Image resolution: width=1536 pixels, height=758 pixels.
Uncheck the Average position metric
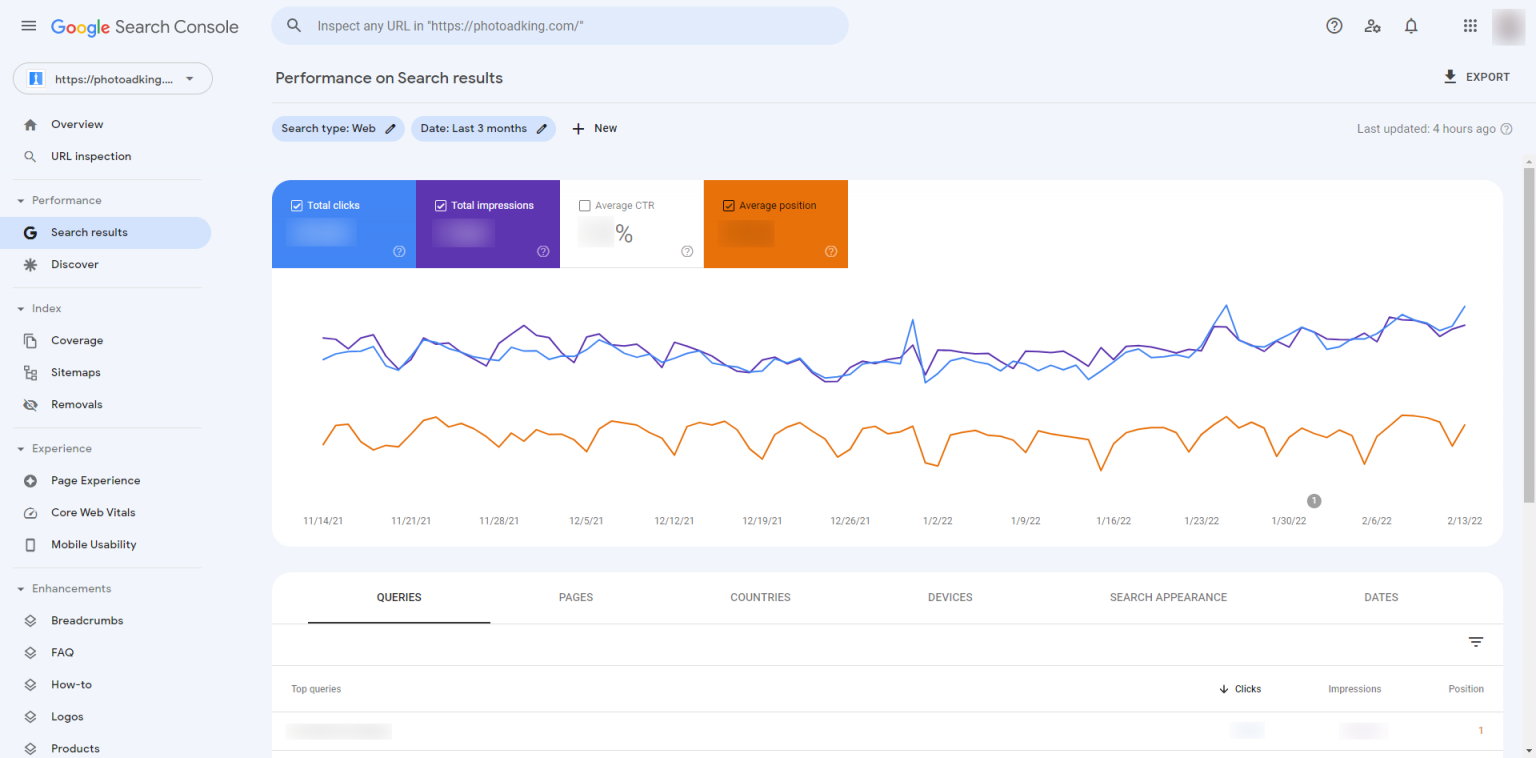[728, 205]
